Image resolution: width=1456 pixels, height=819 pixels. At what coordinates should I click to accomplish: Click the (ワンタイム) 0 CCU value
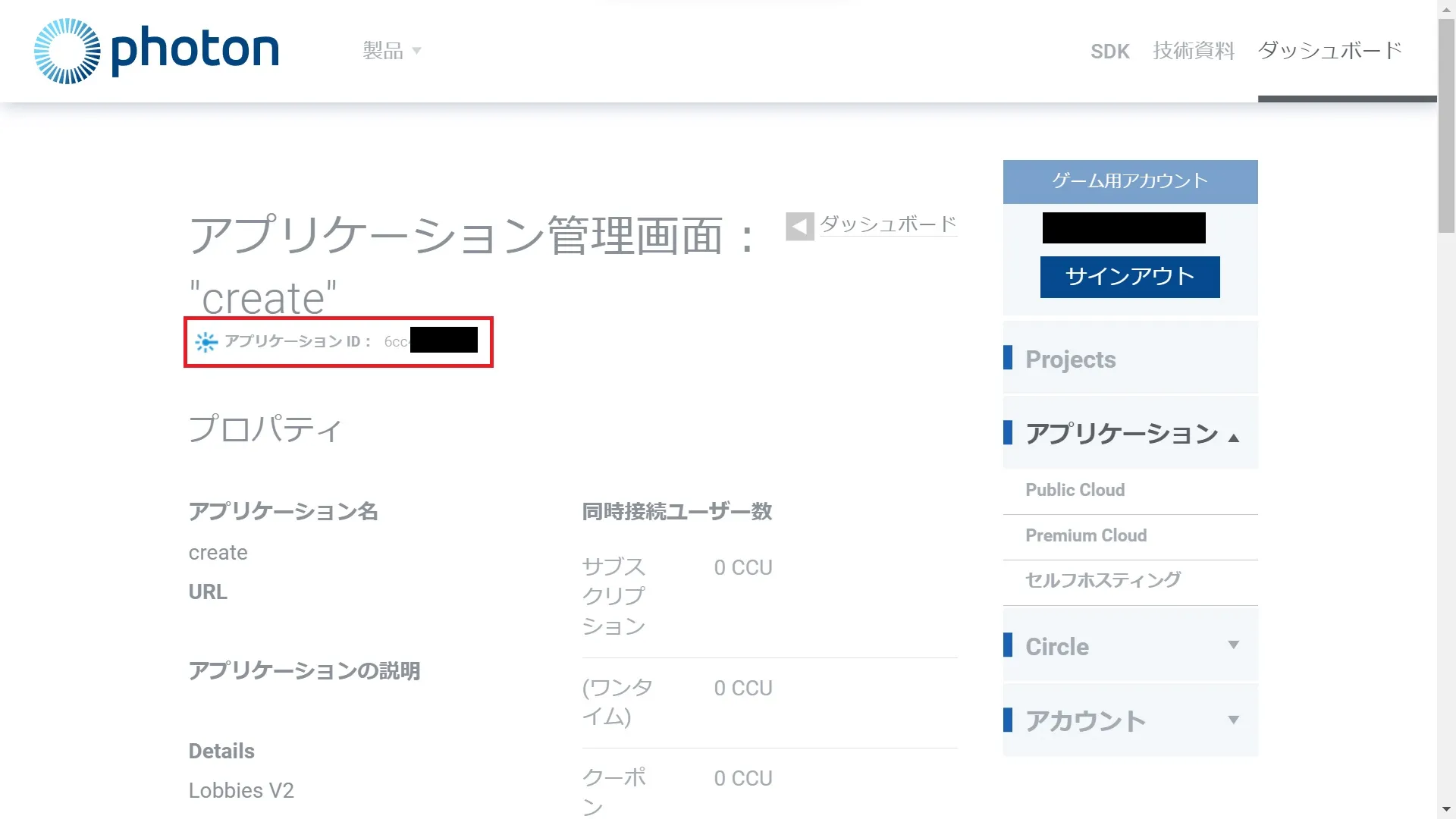point(743,688)
